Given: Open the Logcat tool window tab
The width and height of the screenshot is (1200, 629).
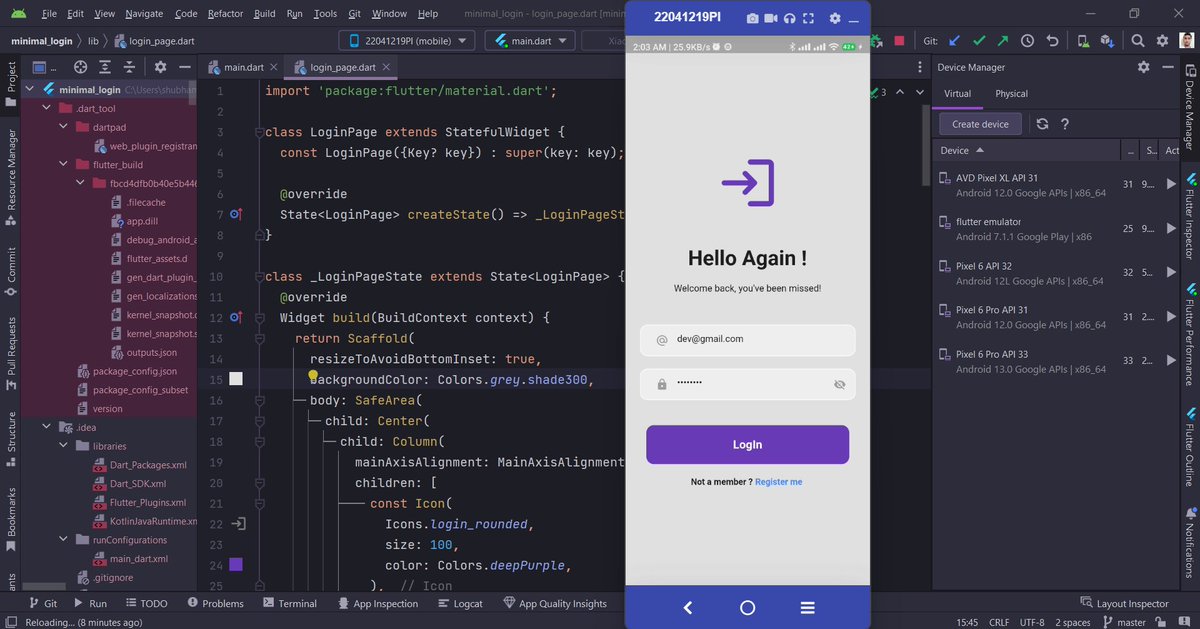Looking at the screenshot, I should (460, 603).
